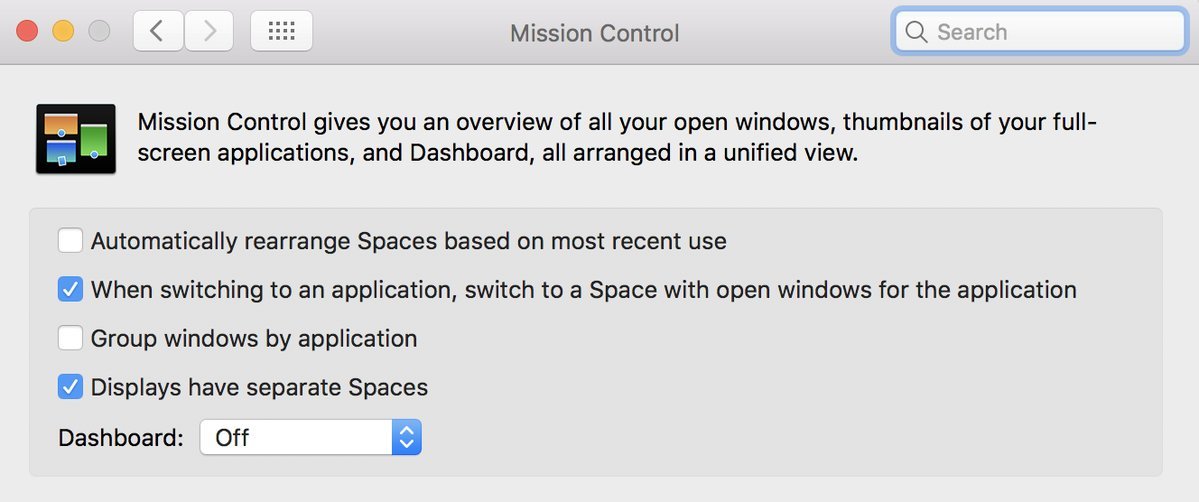Click the forward navigation arrow

[209, 31]
